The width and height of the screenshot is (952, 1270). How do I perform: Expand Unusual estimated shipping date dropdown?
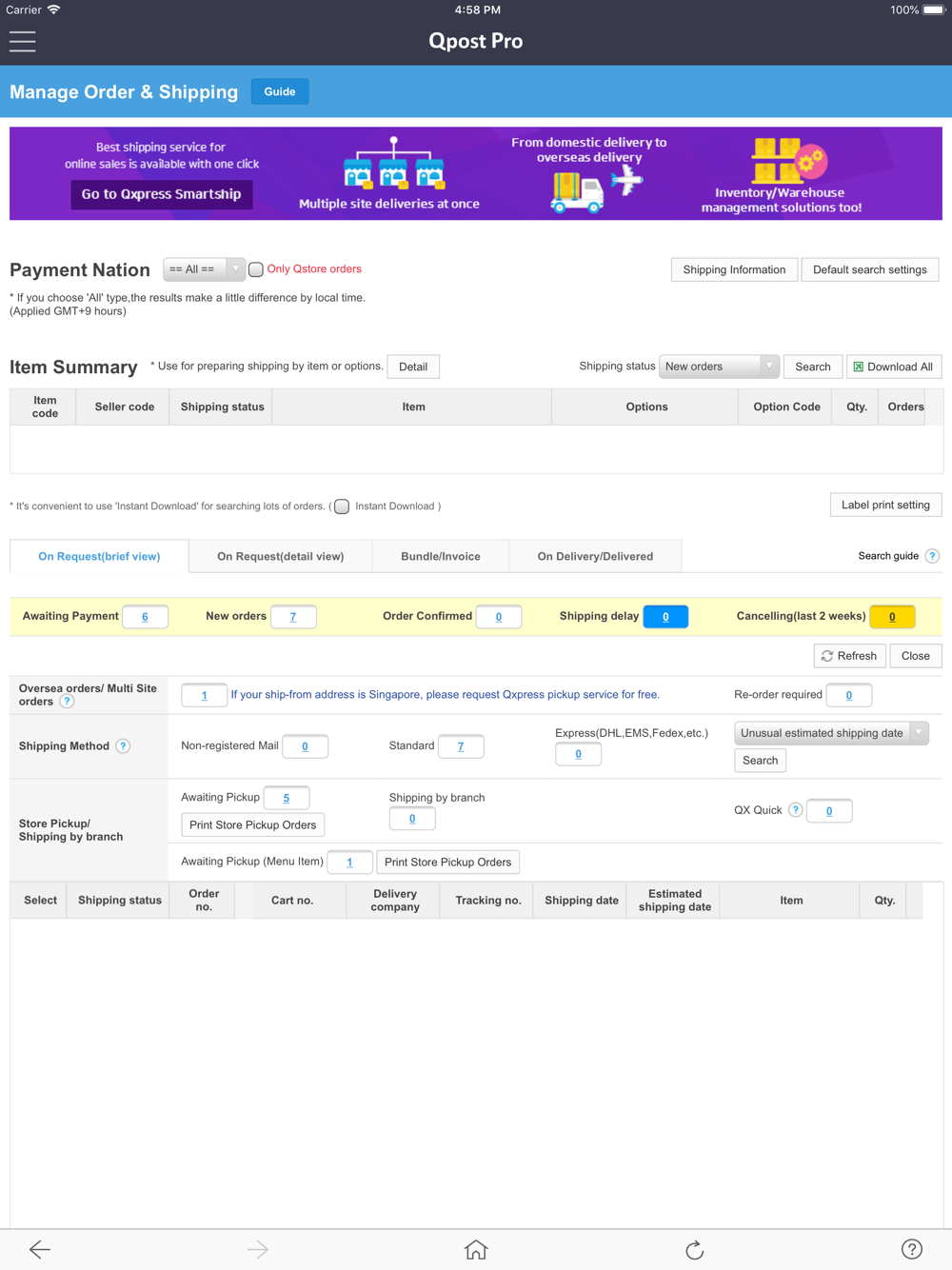(x=831, y=733)
